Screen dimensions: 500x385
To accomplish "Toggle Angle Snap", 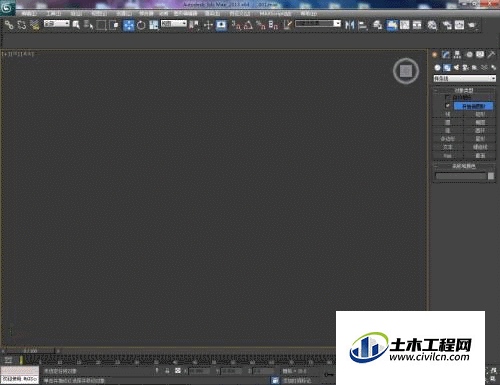I will (x=248, y=25).
